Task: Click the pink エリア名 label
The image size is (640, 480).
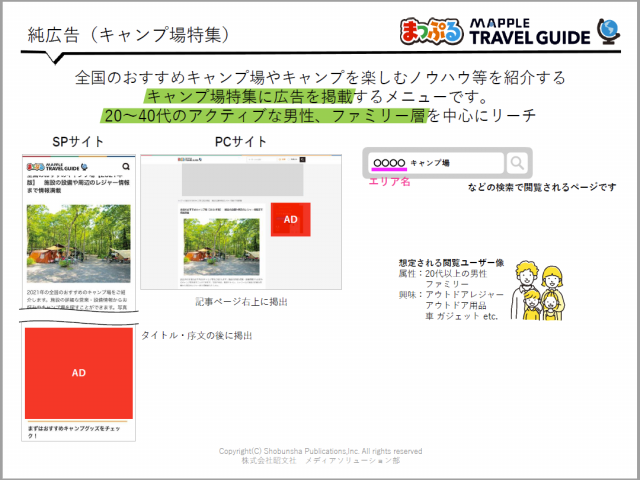Action: [x=390, y=181]
